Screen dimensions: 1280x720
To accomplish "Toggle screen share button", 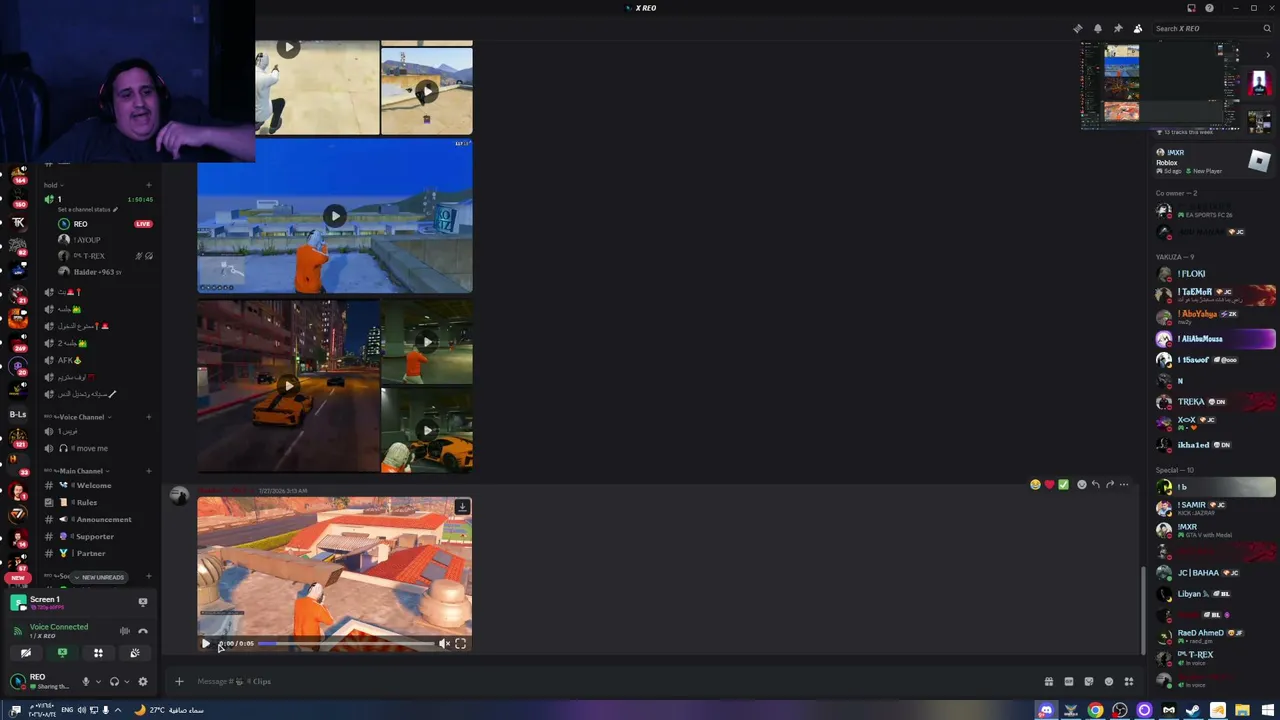I will tap(62, 653).
